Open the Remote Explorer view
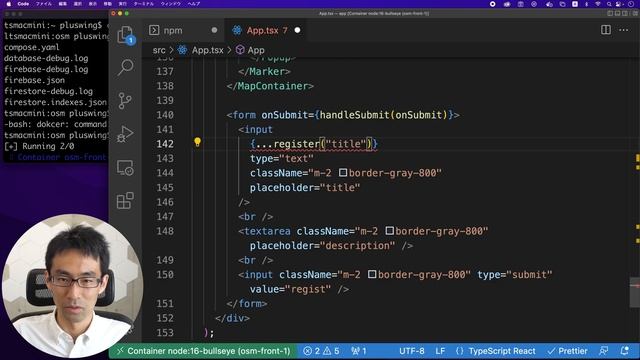 click(125, 167)
